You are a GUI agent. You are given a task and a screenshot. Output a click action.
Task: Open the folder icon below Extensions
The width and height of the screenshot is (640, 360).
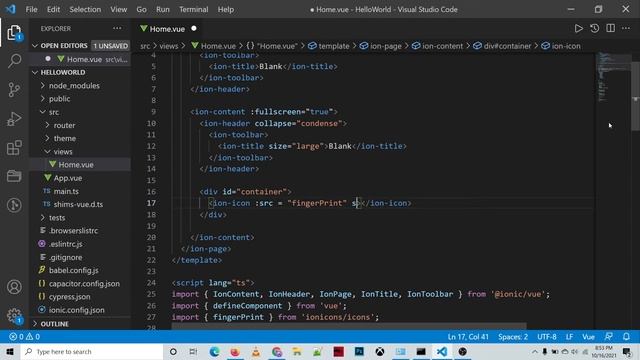click(14, 176)
